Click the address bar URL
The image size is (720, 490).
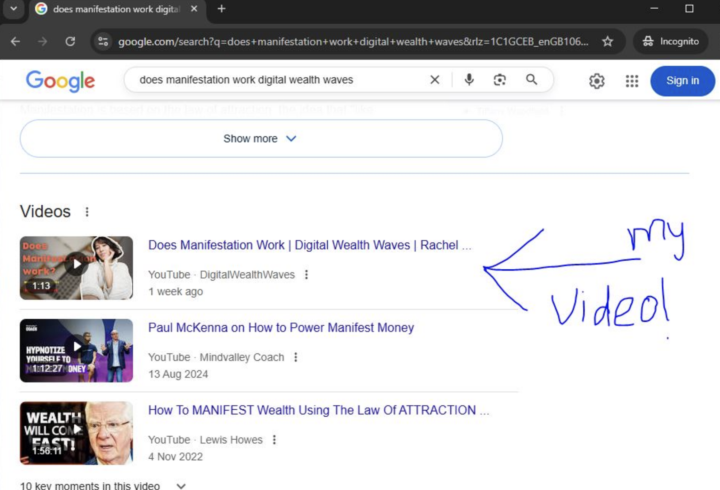[353, 42]
